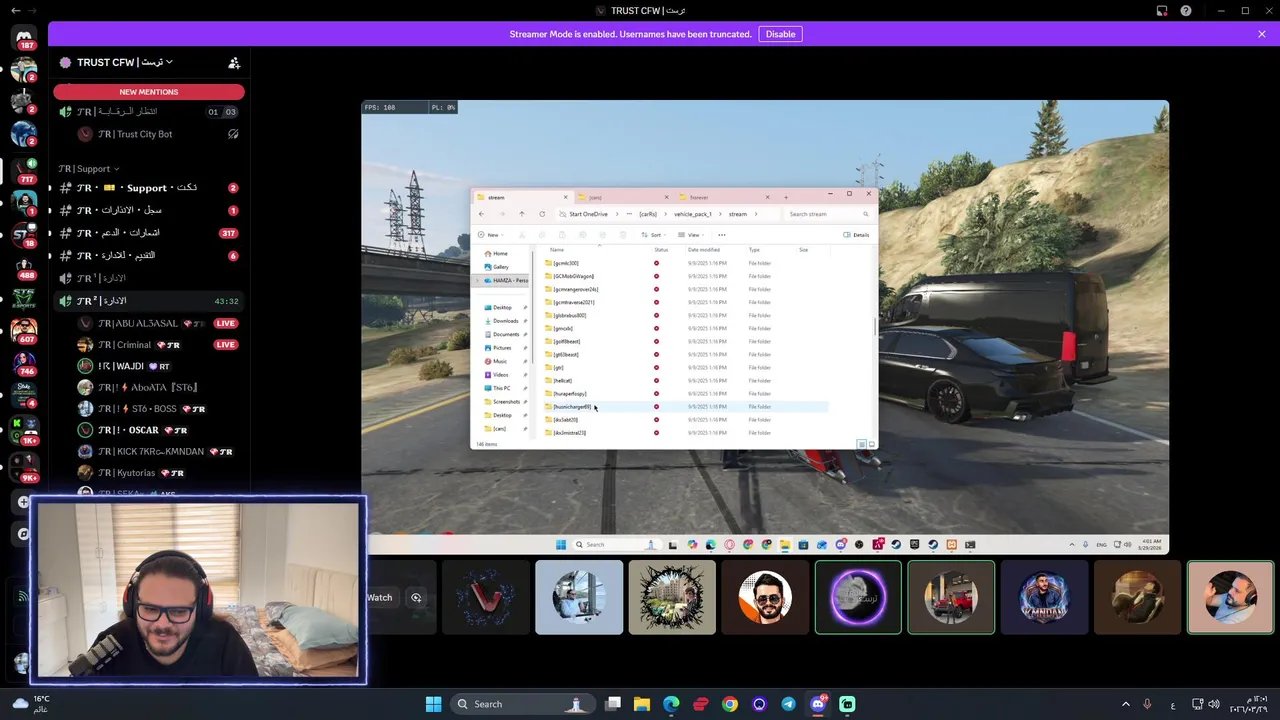Select the [GCMobGWagon] folder row
This screenshot has height=720, width=1280.
[685, 276]
